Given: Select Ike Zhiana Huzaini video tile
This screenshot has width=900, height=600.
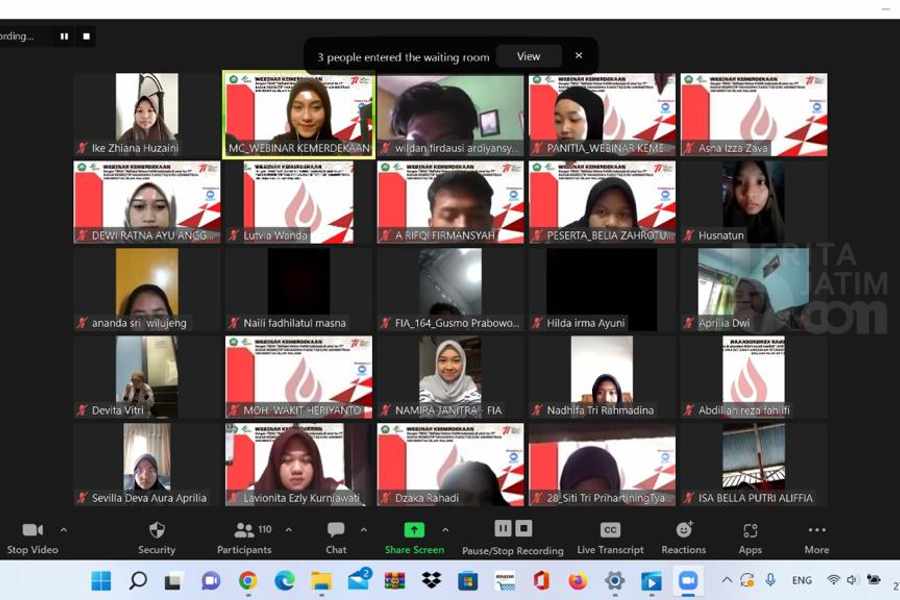Looking at the screenshot, I should point(147,114).
